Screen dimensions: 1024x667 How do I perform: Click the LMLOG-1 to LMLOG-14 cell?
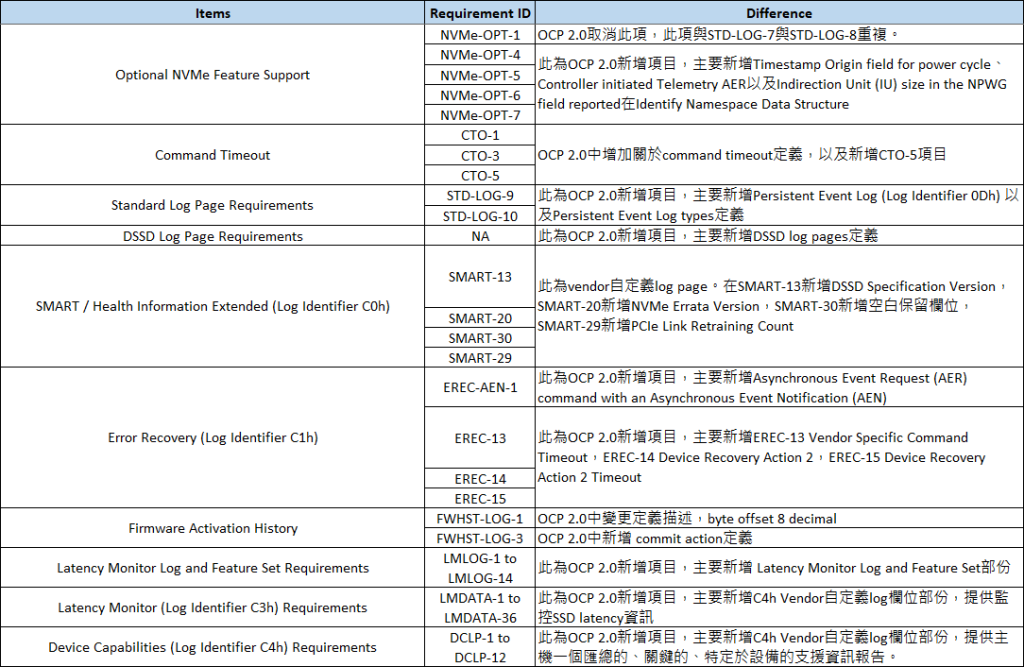pyautogui.click(x=480, y=569)
